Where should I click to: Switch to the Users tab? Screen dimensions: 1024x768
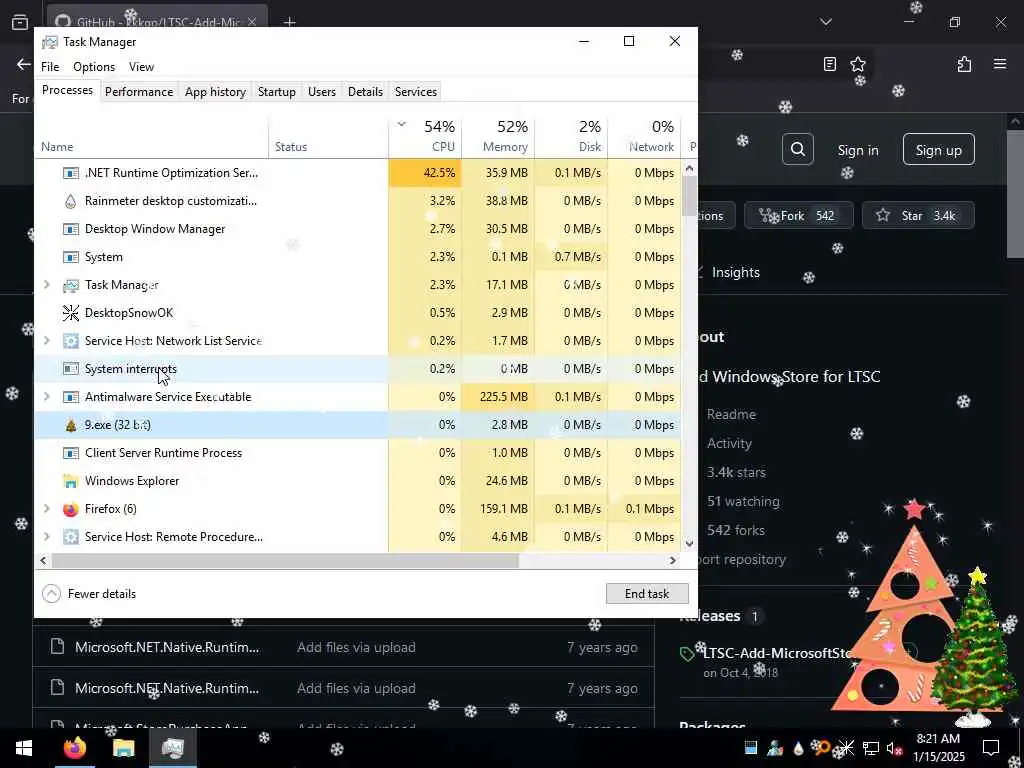(x=321, y=92)
